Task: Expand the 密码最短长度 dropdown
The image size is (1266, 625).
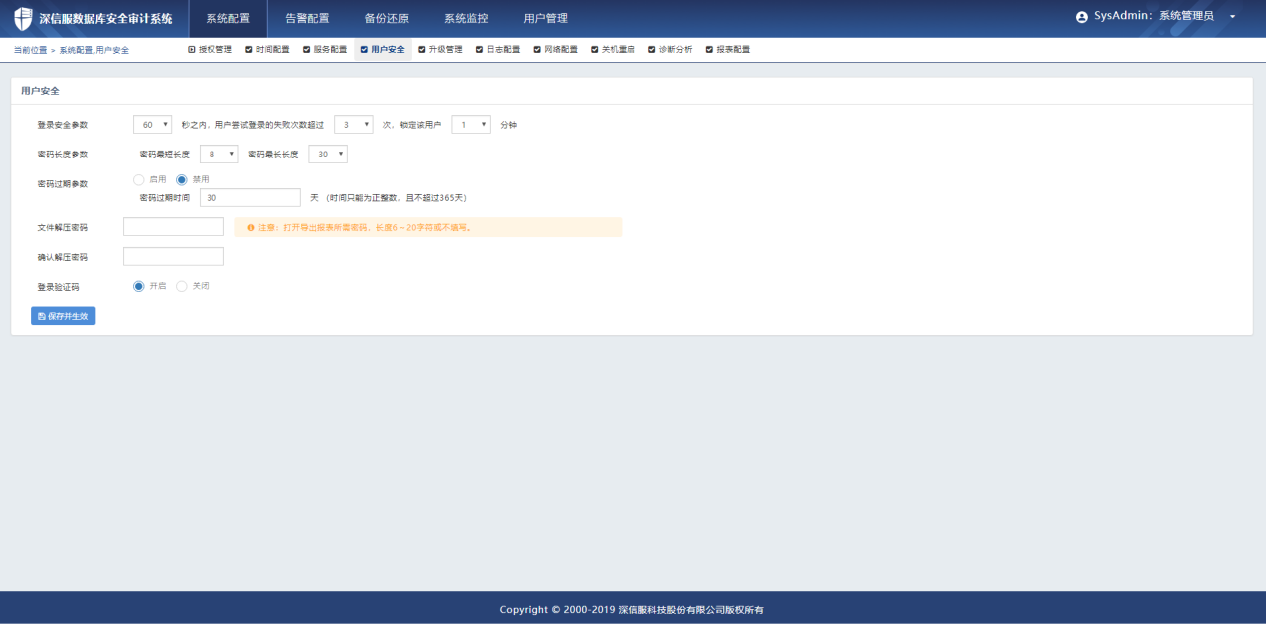Action: click(218, 154)
